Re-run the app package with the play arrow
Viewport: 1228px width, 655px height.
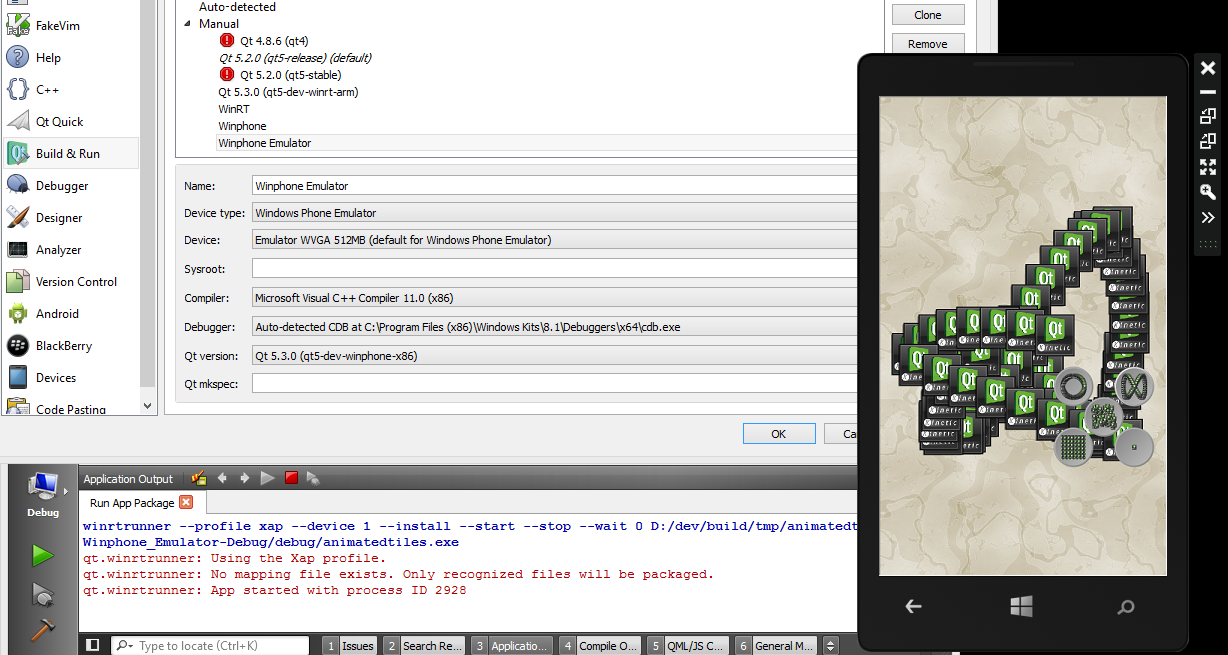point(267,478)
